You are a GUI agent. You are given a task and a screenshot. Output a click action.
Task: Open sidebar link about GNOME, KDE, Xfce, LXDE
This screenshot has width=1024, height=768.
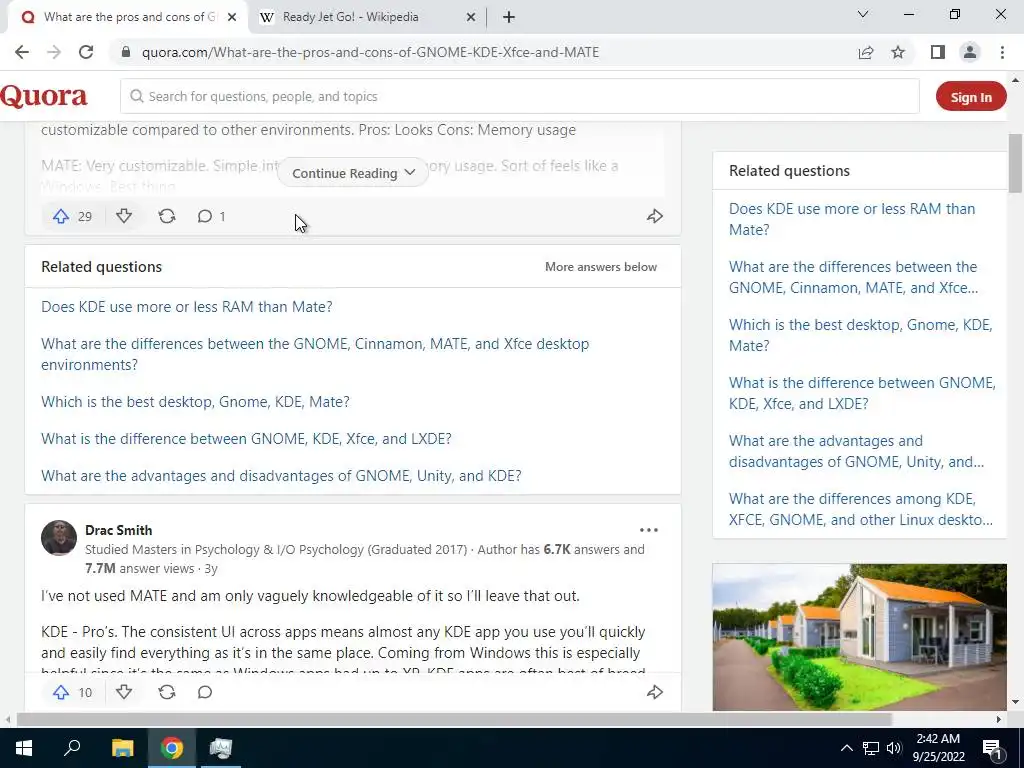(862, 393)
